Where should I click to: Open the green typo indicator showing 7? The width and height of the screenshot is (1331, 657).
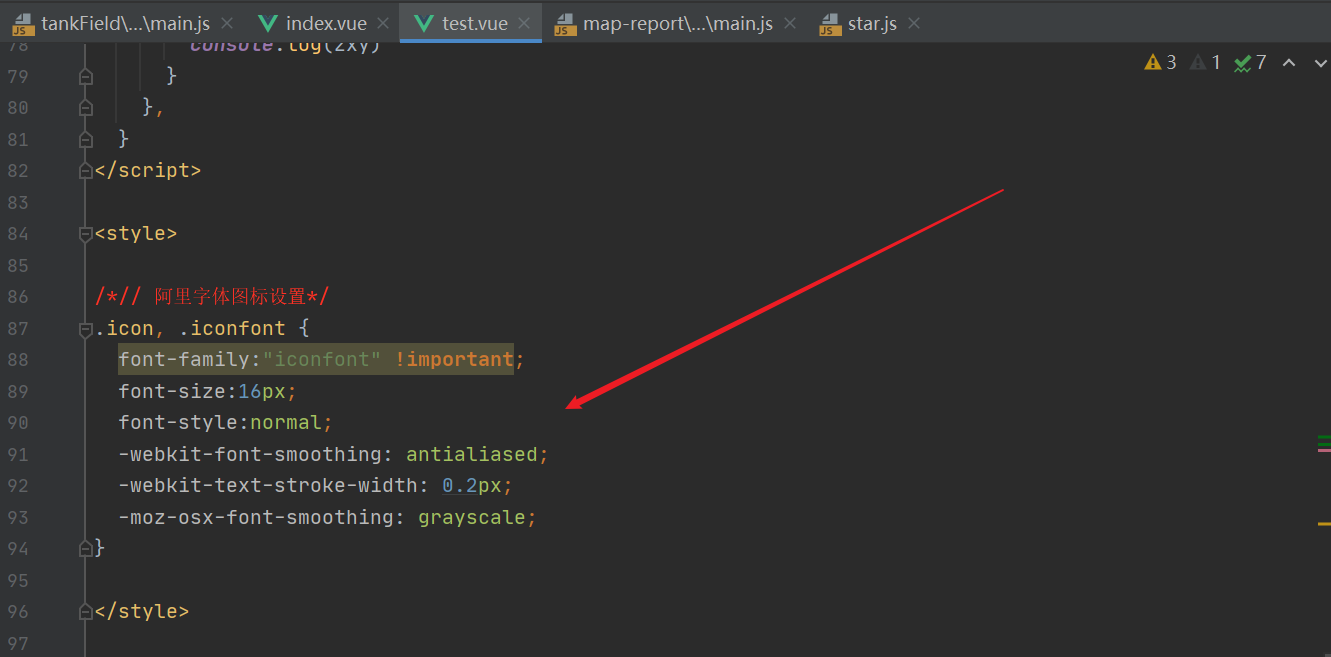[x=1250, y=63]
